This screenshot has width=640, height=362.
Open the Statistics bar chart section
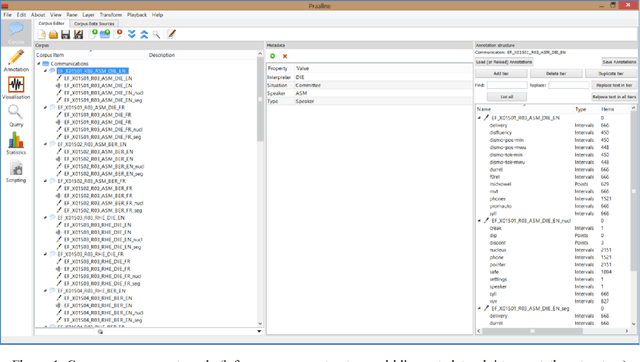[16, 143]
